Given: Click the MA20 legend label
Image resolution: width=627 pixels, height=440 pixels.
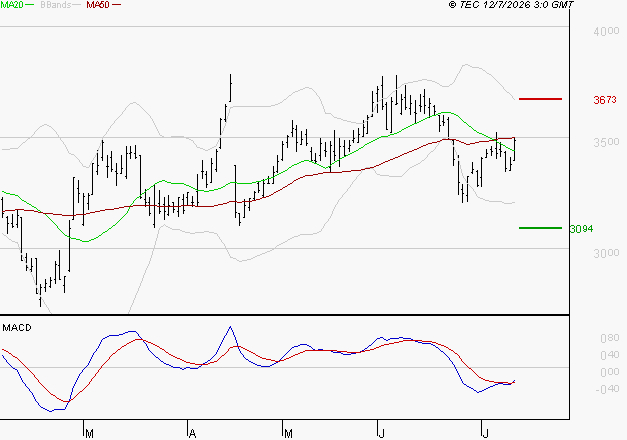Looking at the screenshot, I should point(12,5).
